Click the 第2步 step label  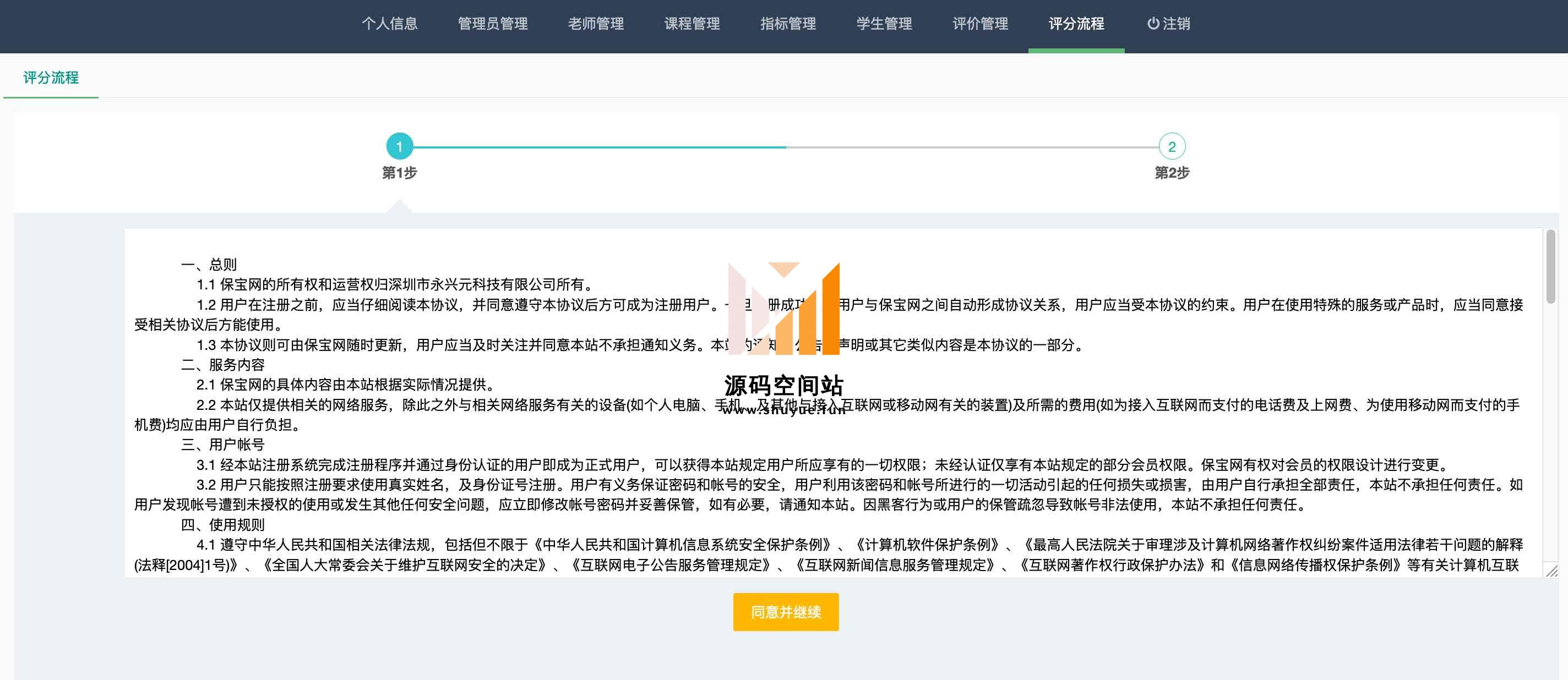tap(1172, 173)
